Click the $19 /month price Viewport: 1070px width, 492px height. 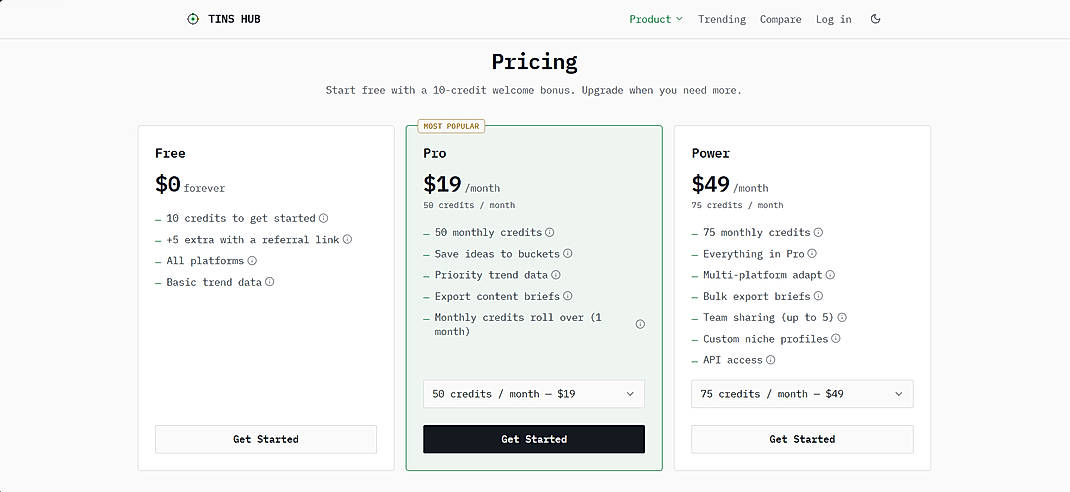[x=461, y=184]
